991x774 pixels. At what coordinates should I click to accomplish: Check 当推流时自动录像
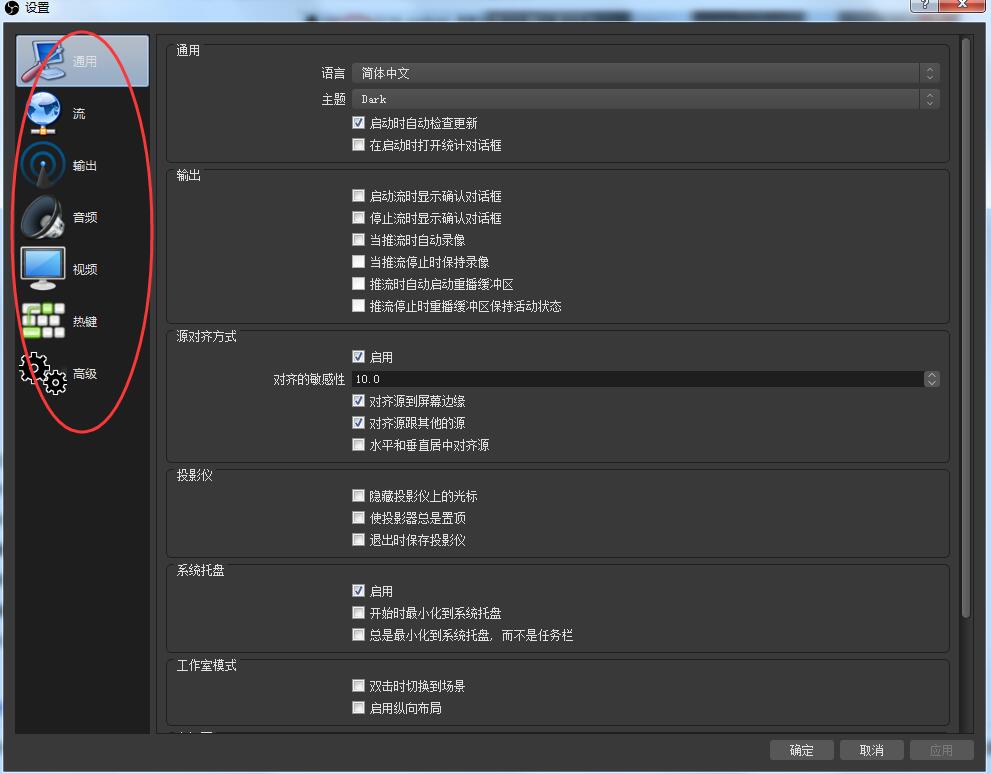(x=358, y=239)
